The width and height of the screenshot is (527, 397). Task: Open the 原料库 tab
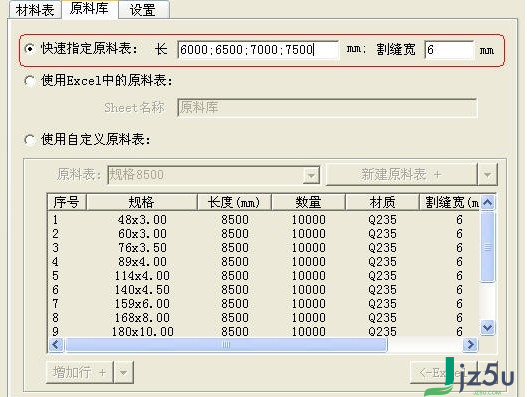(x=89, y=9)
